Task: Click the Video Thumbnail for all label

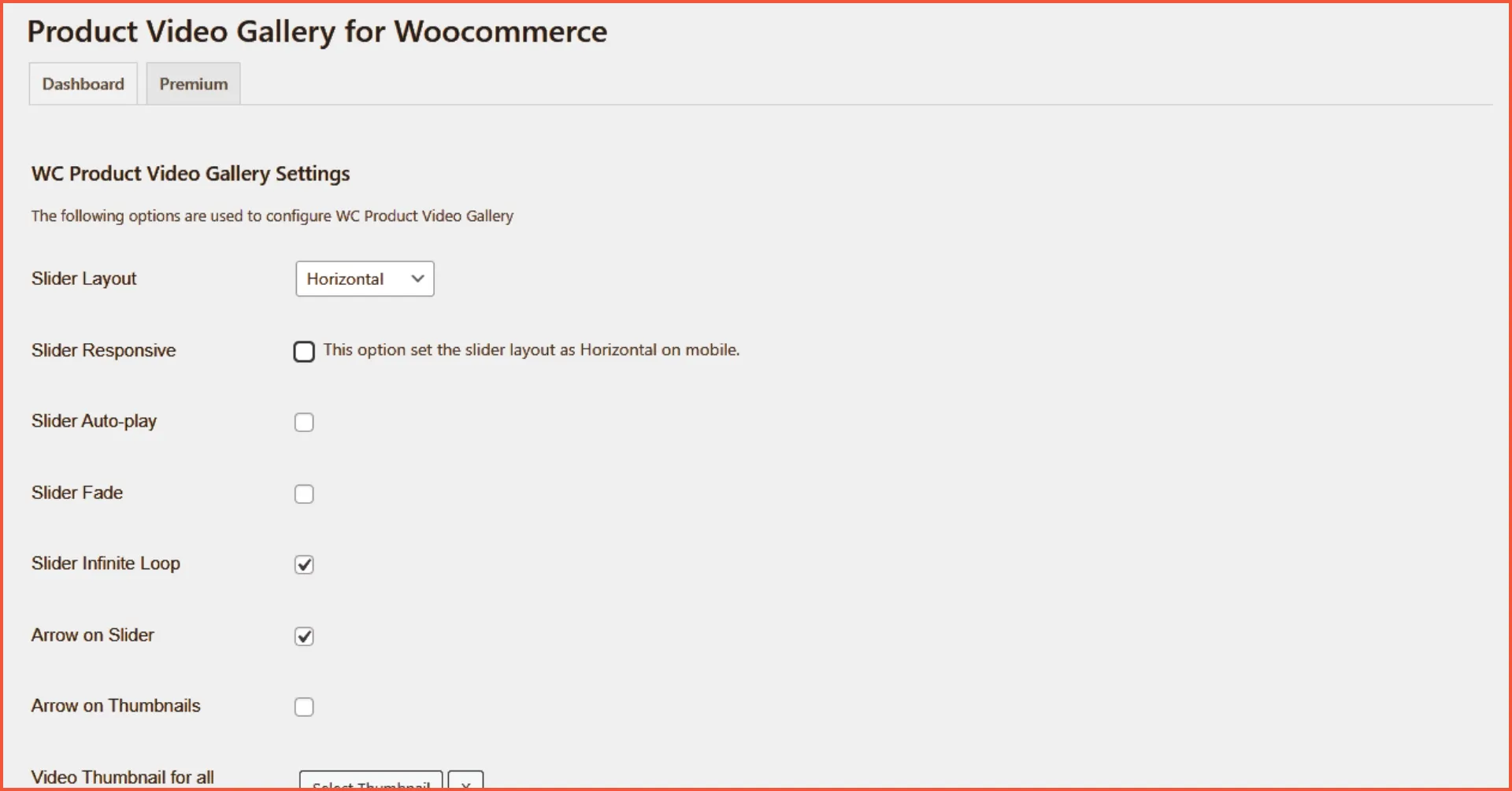Action: (x=122, y=777)
